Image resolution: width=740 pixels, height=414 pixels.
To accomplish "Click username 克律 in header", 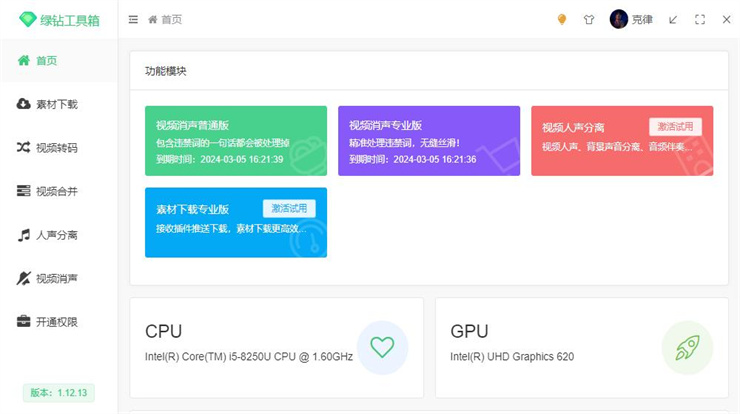I will click(642, 19).
